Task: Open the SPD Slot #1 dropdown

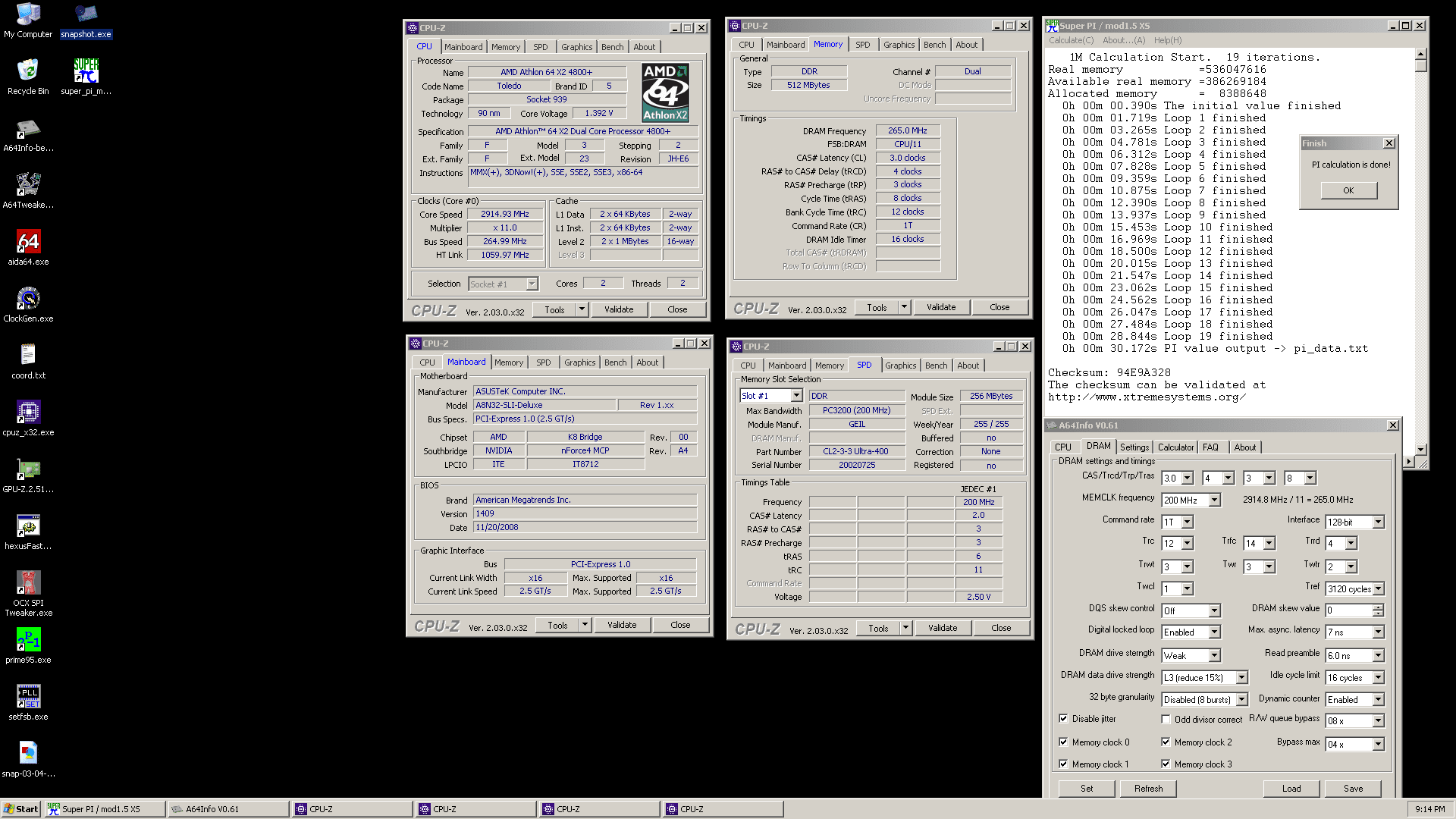Action: pyautogui.click(x=796, y=396)
